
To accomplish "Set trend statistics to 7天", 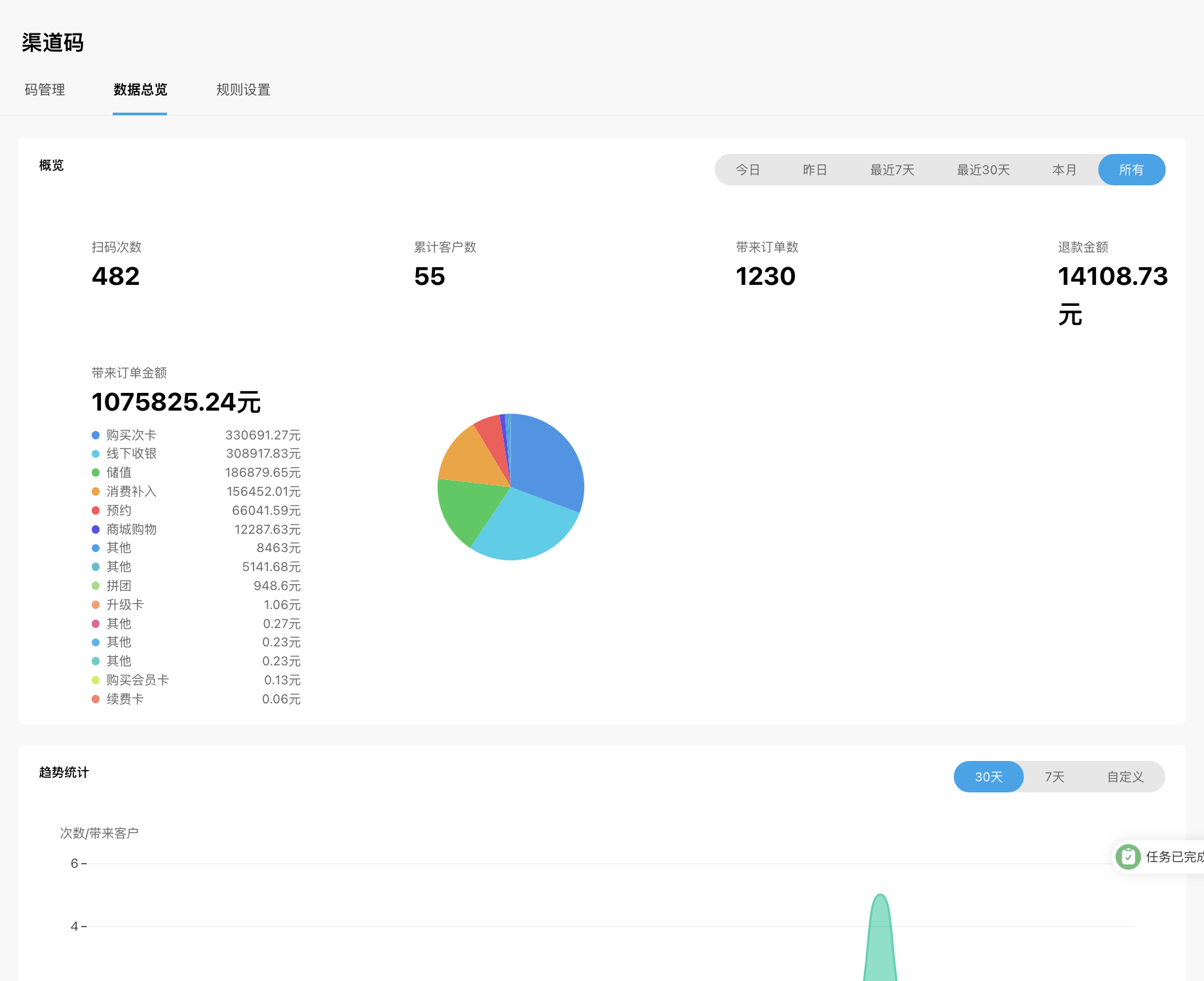I will (1054, 777).
